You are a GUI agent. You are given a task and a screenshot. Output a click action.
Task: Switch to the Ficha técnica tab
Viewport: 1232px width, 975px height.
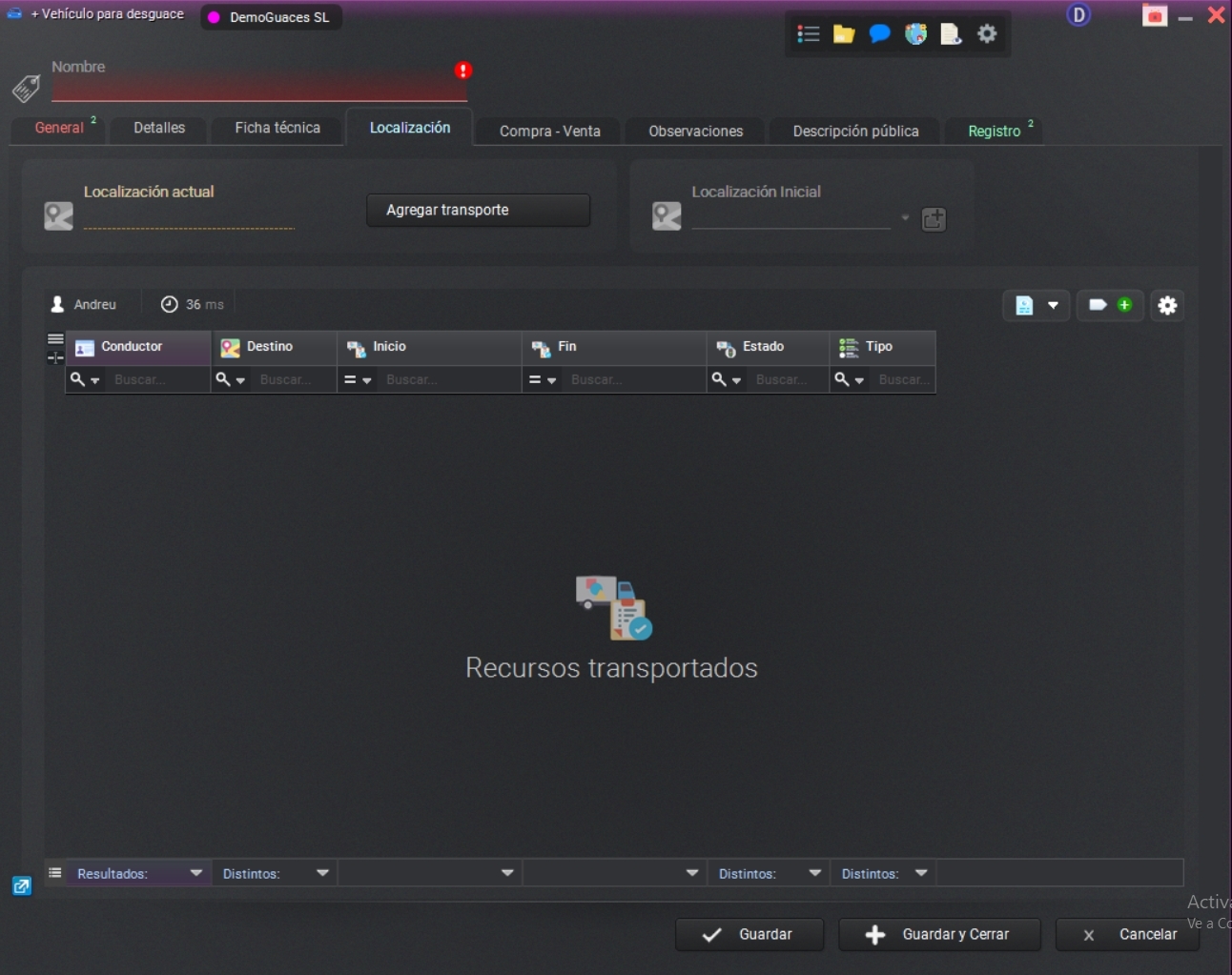tap(277, 128)
